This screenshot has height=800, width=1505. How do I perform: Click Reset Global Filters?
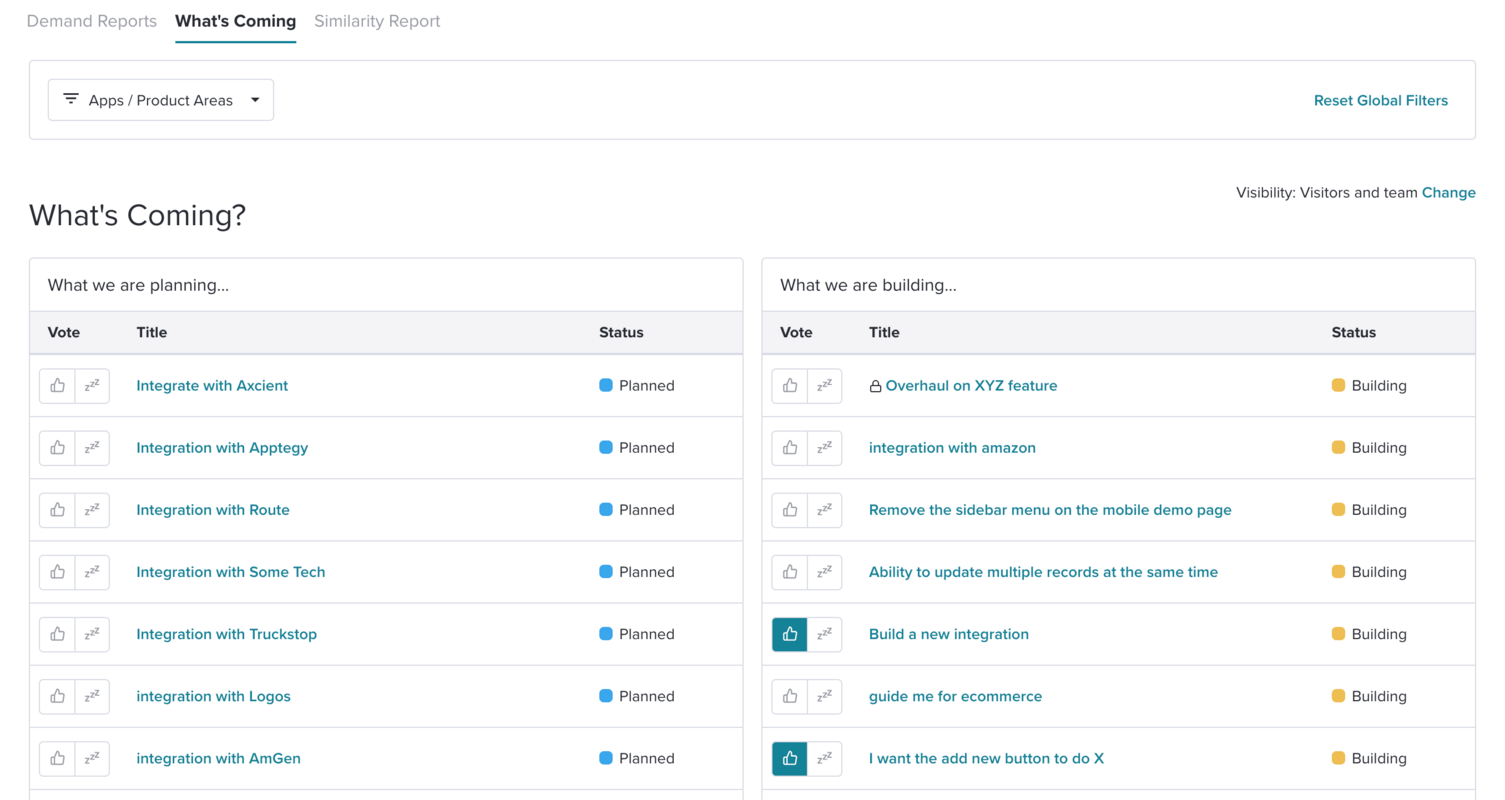pos(1380,100)
